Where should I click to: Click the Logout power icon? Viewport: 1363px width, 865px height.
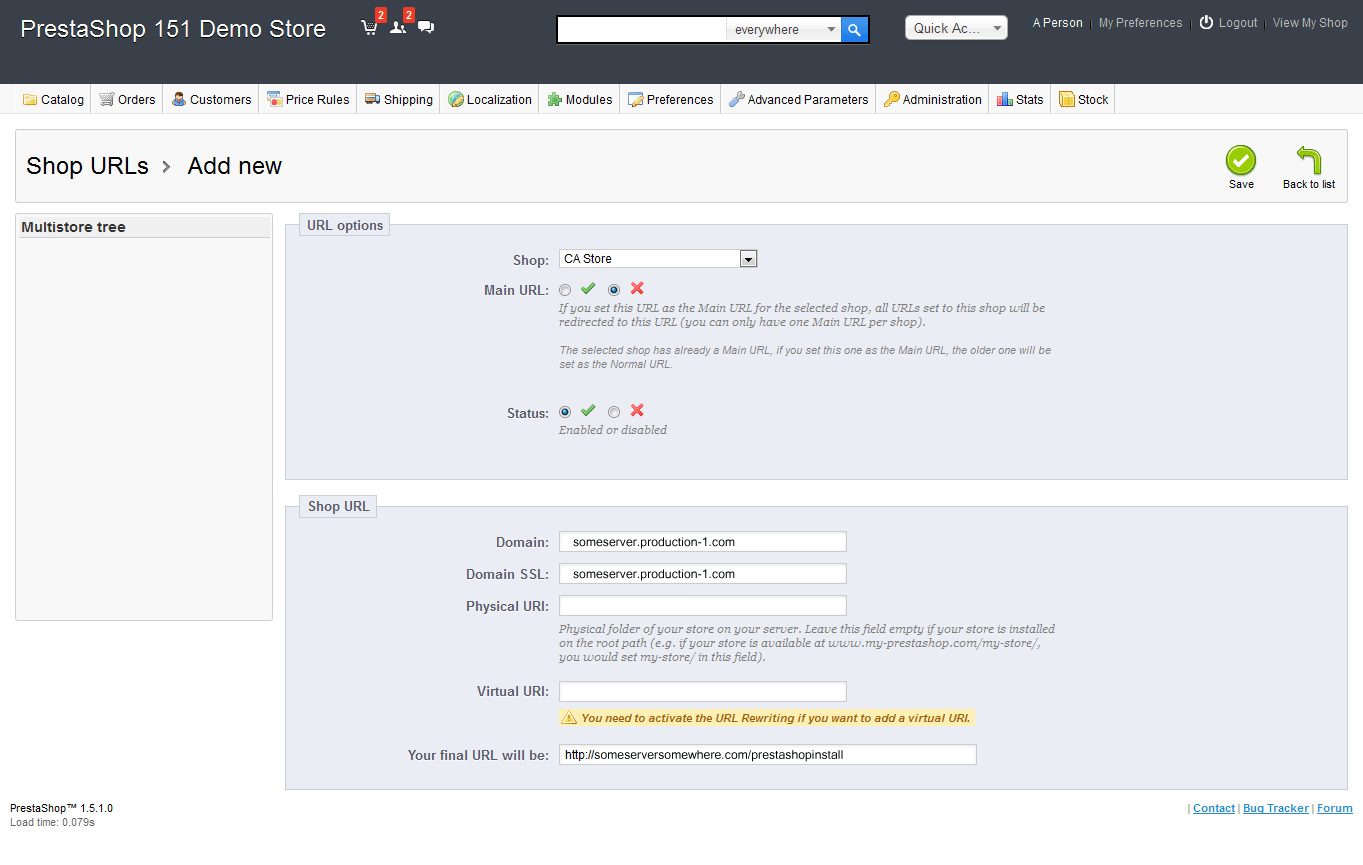coord(1206,23)
